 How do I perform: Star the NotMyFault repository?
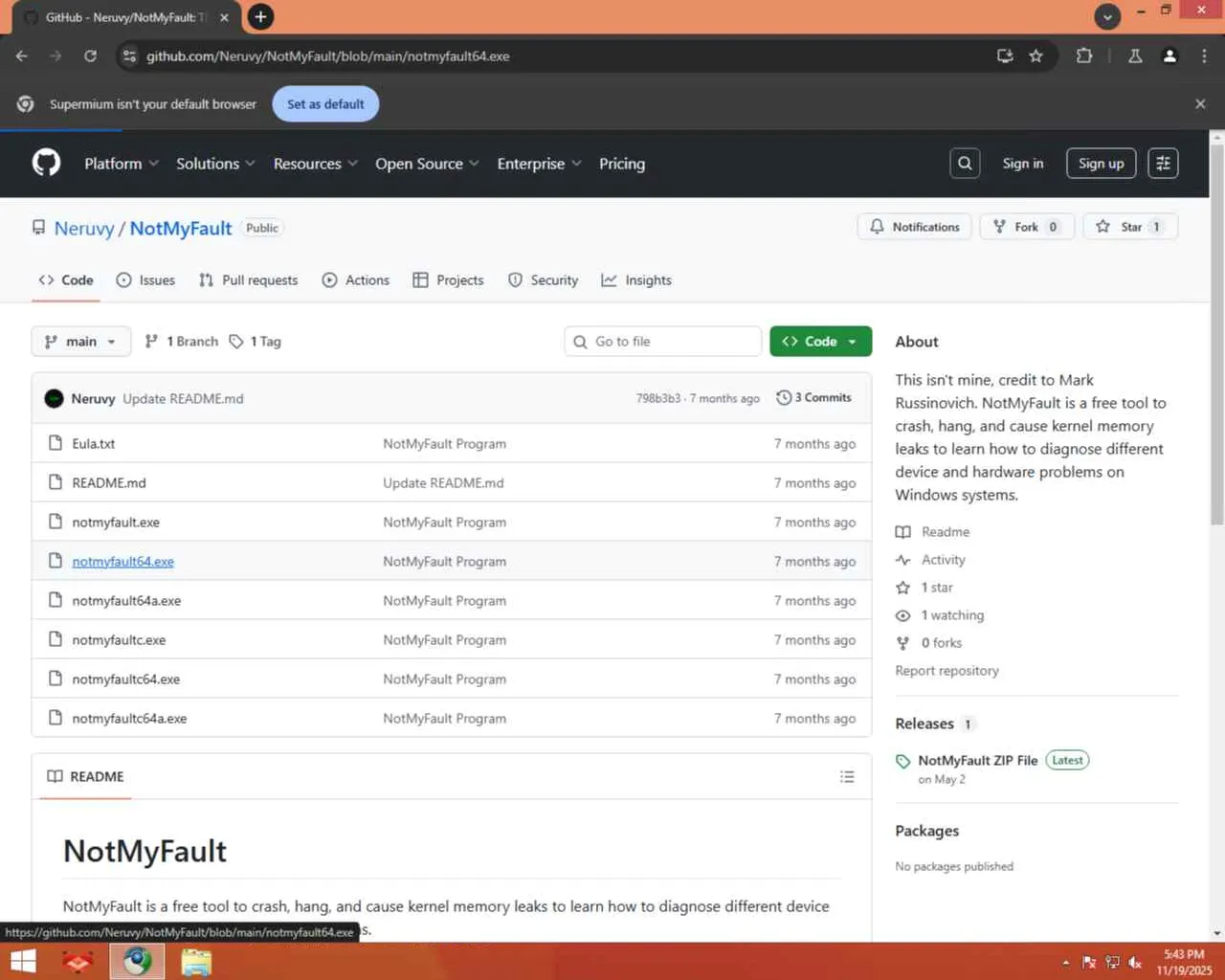(x=1130, y=227)
